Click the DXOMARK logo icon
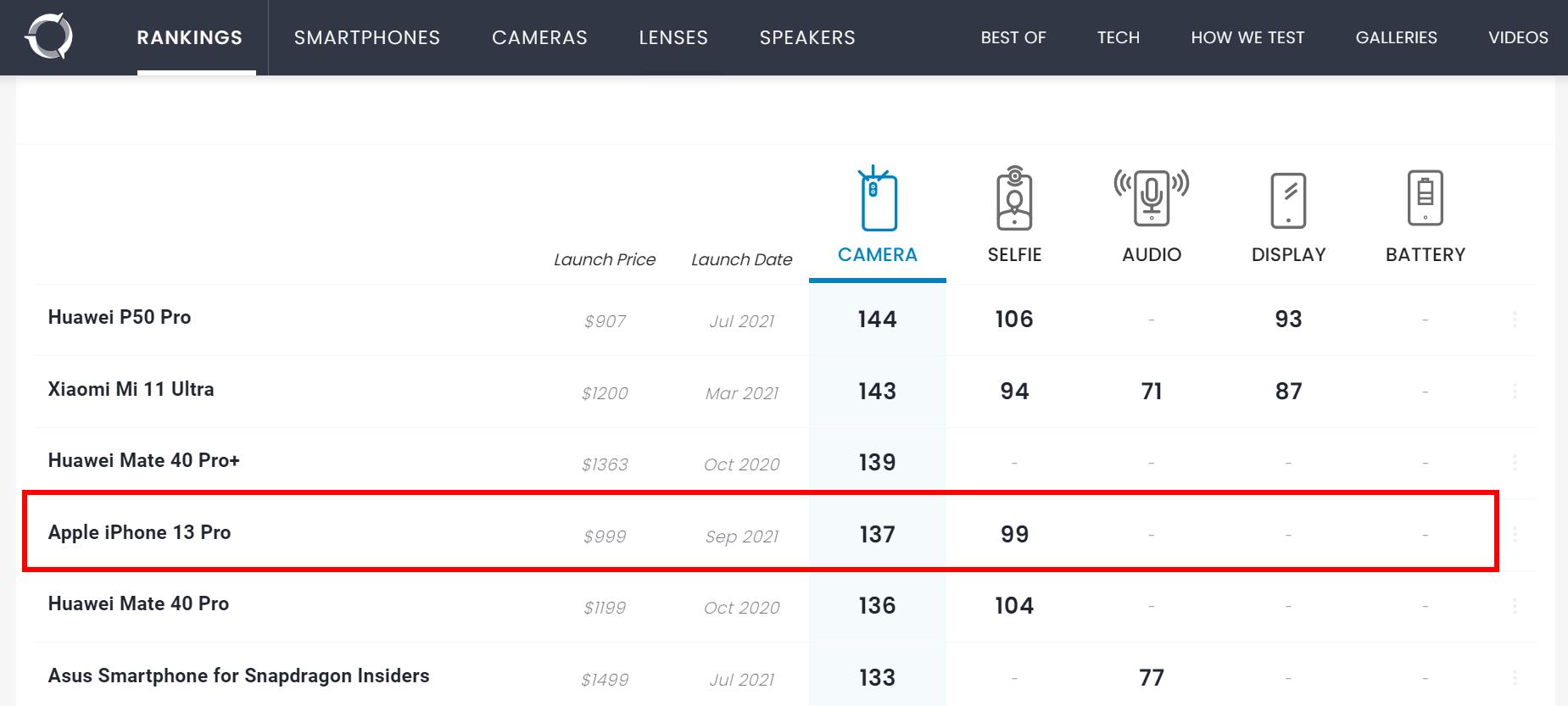The height and width of the screenshot is (706, 1568). [49, 37]
